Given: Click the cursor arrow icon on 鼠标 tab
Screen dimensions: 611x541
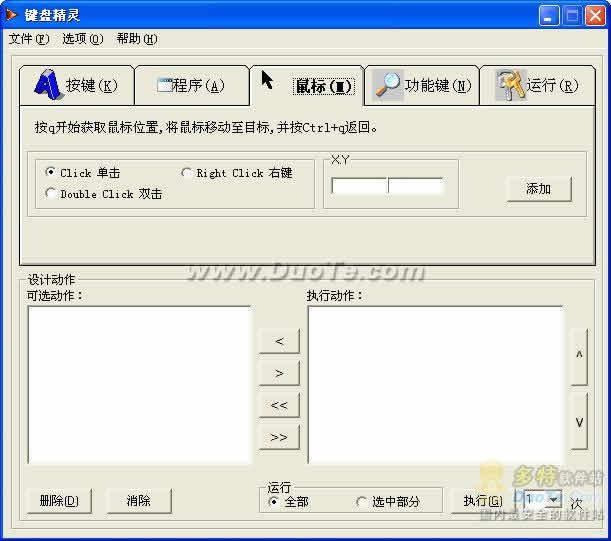Looking at the screenshot, I should pyautogui.click(x=267, y=80).
